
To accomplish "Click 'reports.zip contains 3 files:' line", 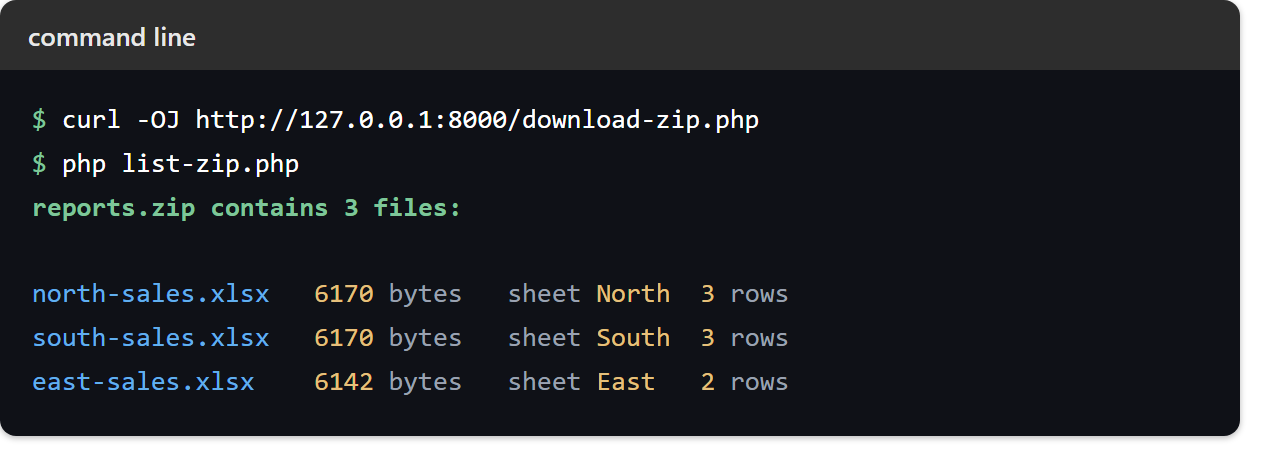I will [x=247, y=209].
